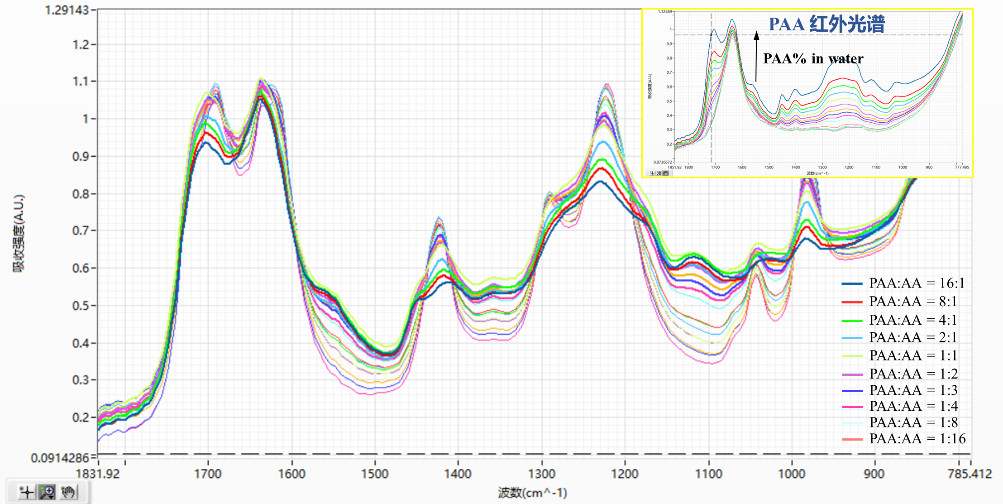Open the PAA 红外光谱 inset thumbnail

(808, 92)
